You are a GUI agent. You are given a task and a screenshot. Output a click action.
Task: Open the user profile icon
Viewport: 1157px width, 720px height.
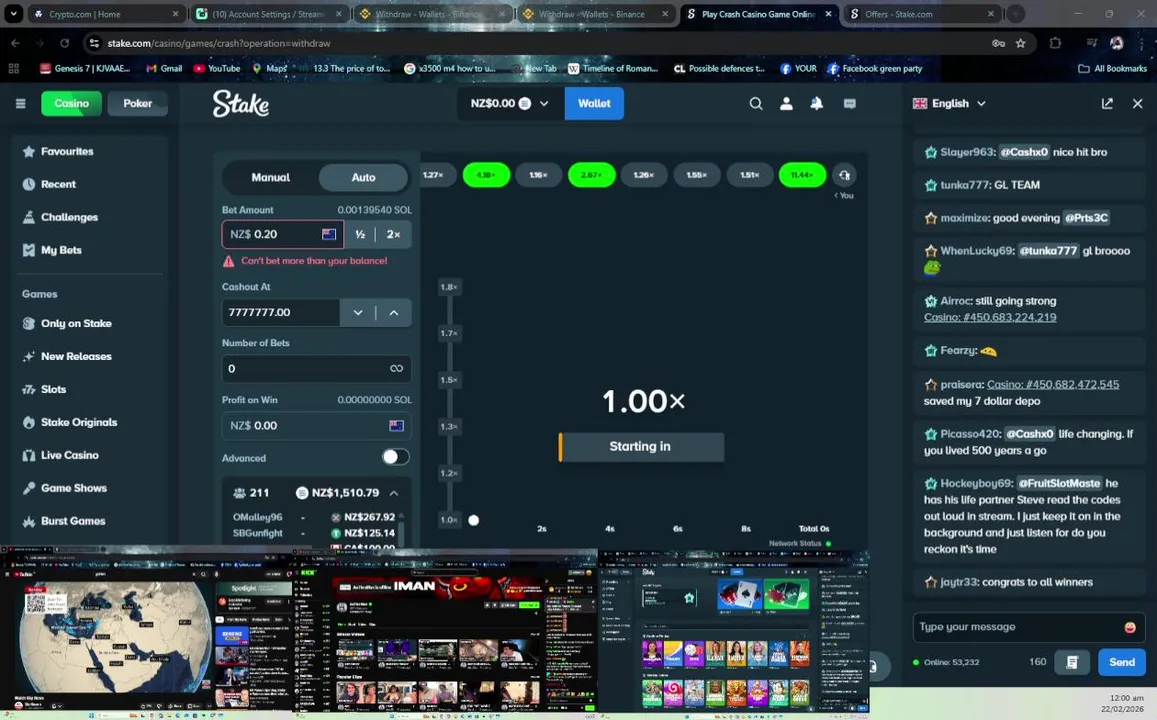[x=787, y=103]
